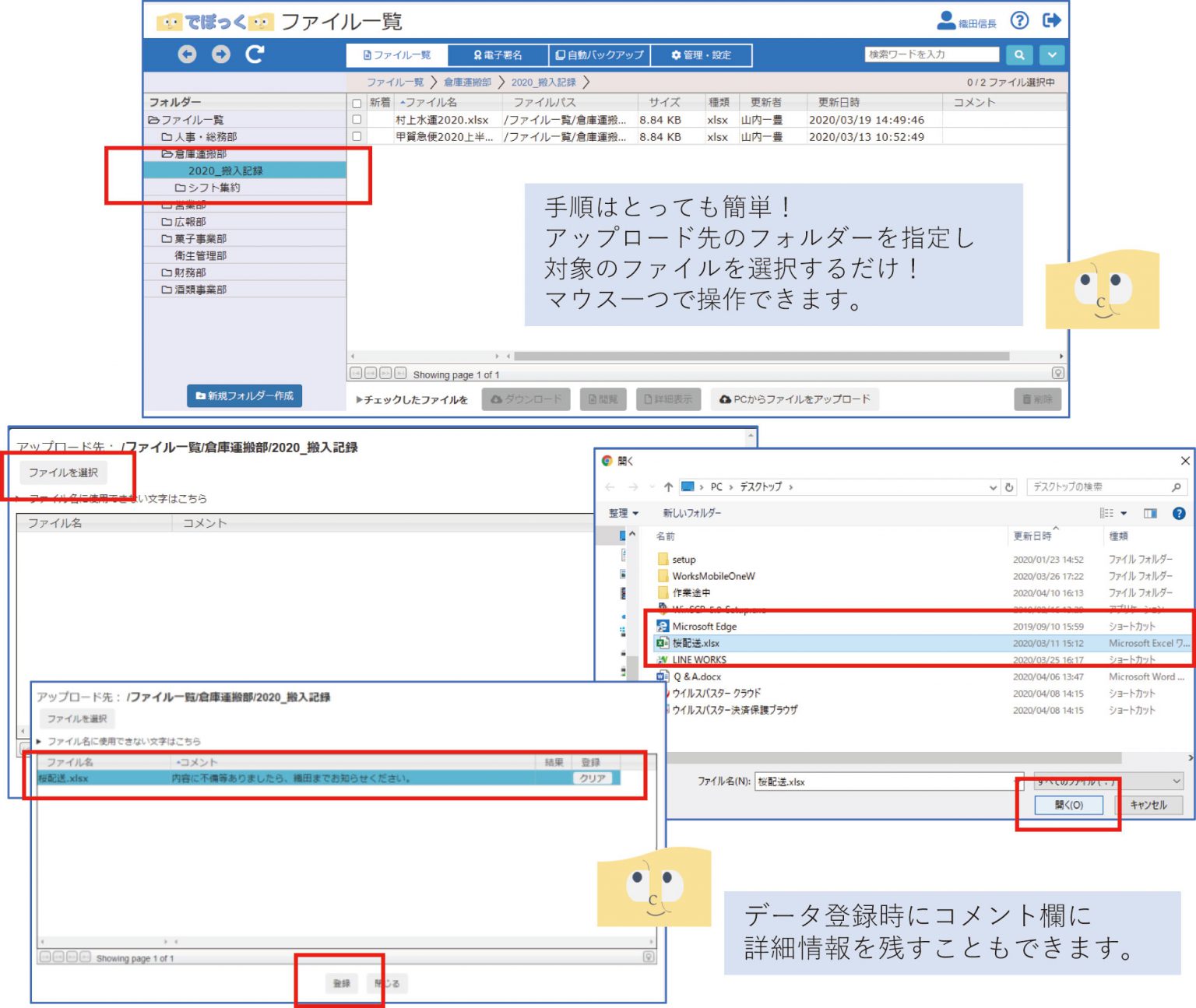1196x1008 pixels.
Task: Refresh the file list with the reload icon
Action: tap(255, 54)
